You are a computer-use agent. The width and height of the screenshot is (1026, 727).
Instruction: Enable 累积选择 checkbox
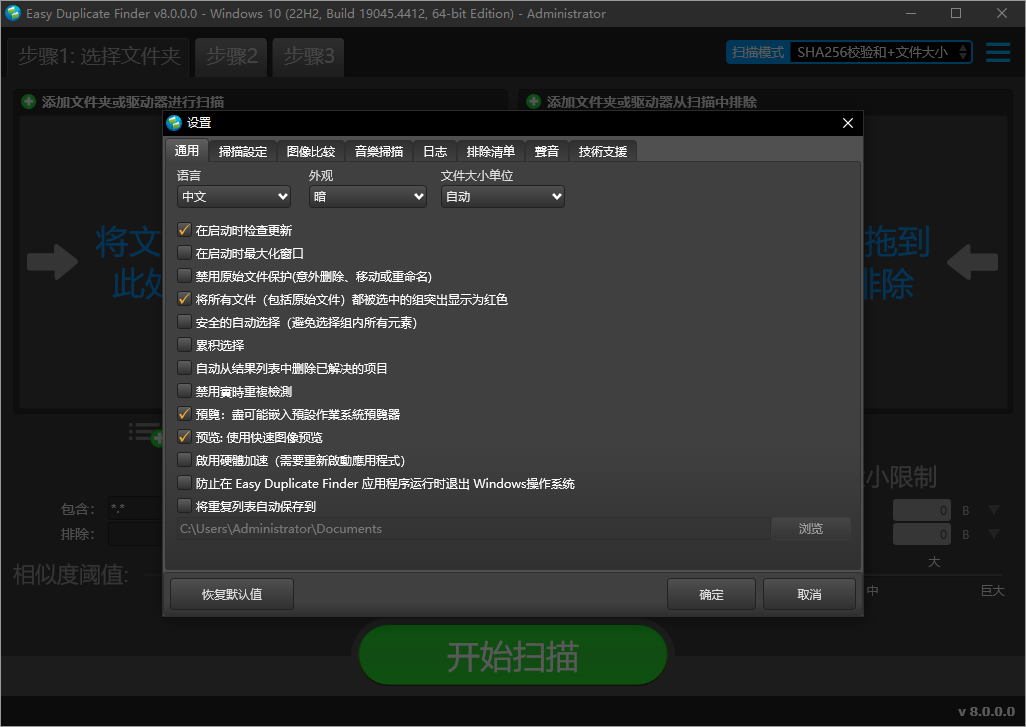(185, 345)
